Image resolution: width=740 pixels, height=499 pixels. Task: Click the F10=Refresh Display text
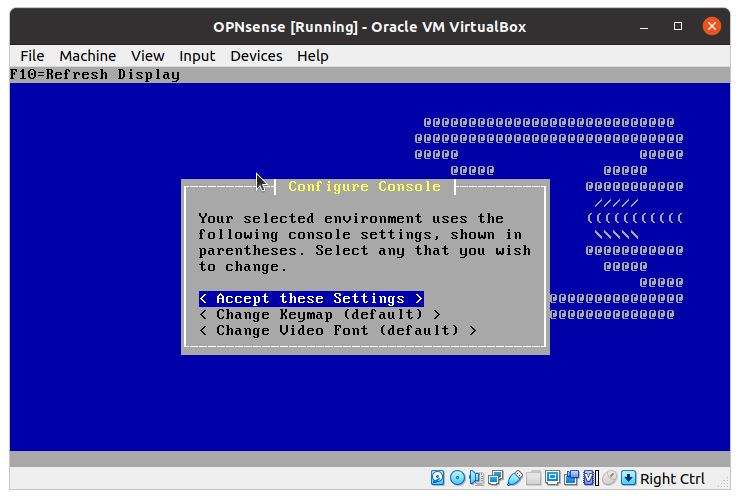click(95, 75)
